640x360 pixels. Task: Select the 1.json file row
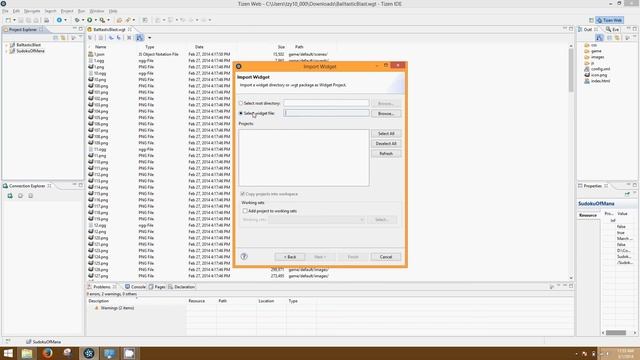(208, 54)
